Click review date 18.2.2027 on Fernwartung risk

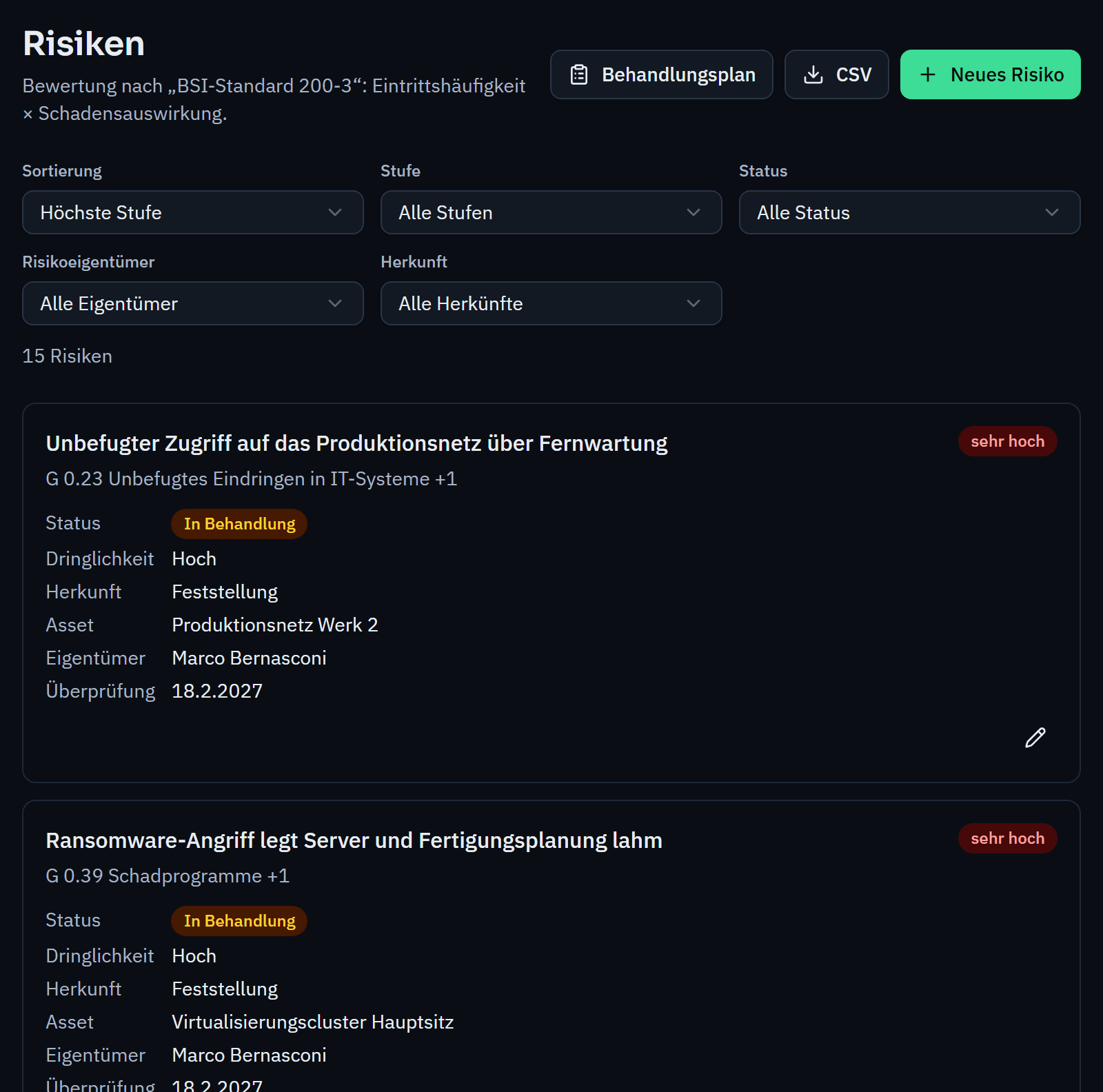[217, 691]
